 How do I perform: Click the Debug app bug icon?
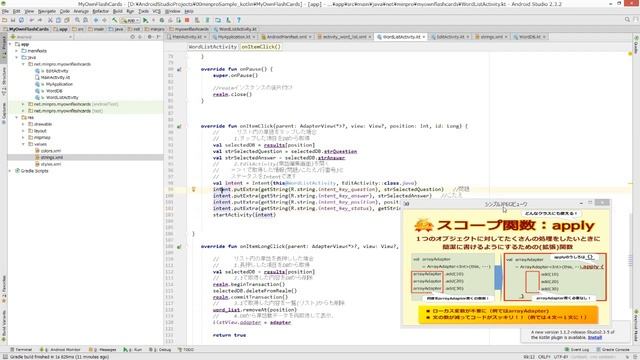[162, 20]
